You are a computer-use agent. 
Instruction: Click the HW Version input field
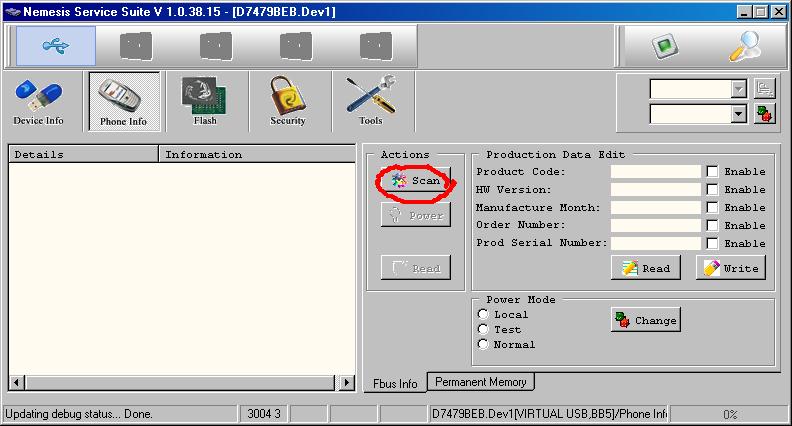tap(655, 190)
